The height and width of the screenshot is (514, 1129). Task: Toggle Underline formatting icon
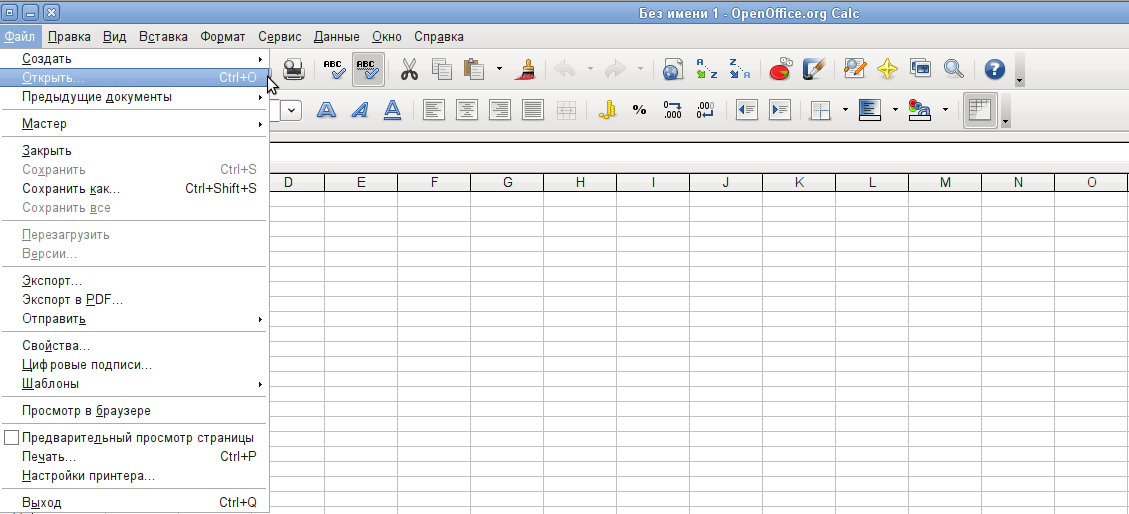click(392, 110)
